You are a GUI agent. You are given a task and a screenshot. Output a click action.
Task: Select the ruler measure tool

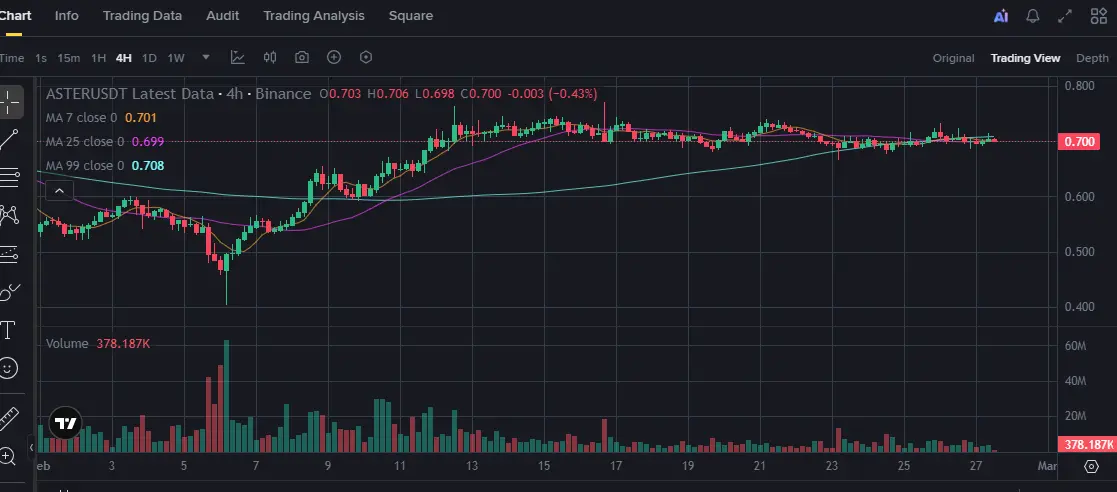(8, 418)
